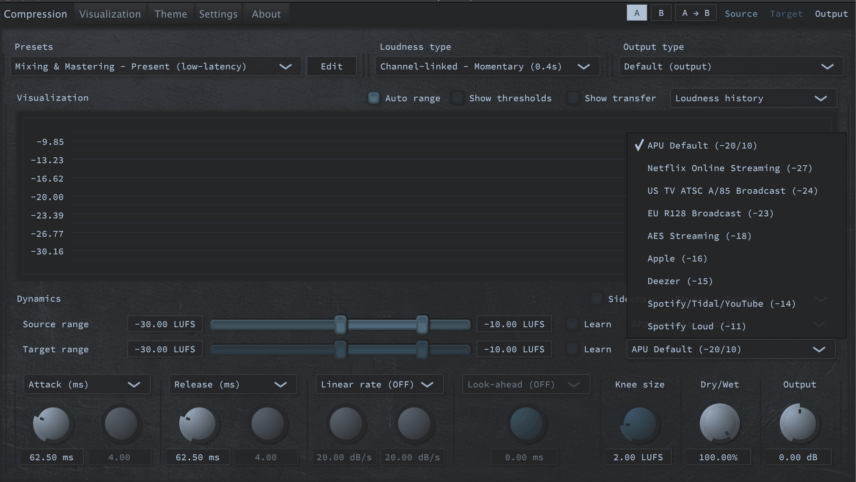Click the Release 4.00 disabled knob
Viewport: 856px width, 482px height.
[267, 424]
